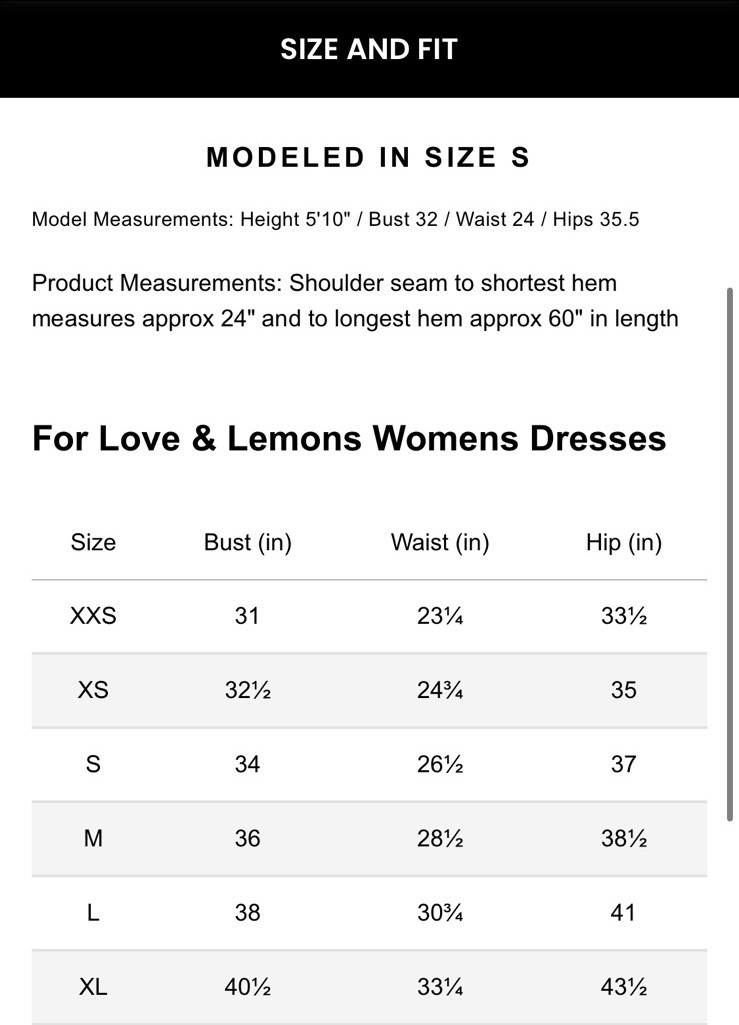The image size is (739, 1025).
Task: Select the S size row label
Action: (x=93, y=764)
